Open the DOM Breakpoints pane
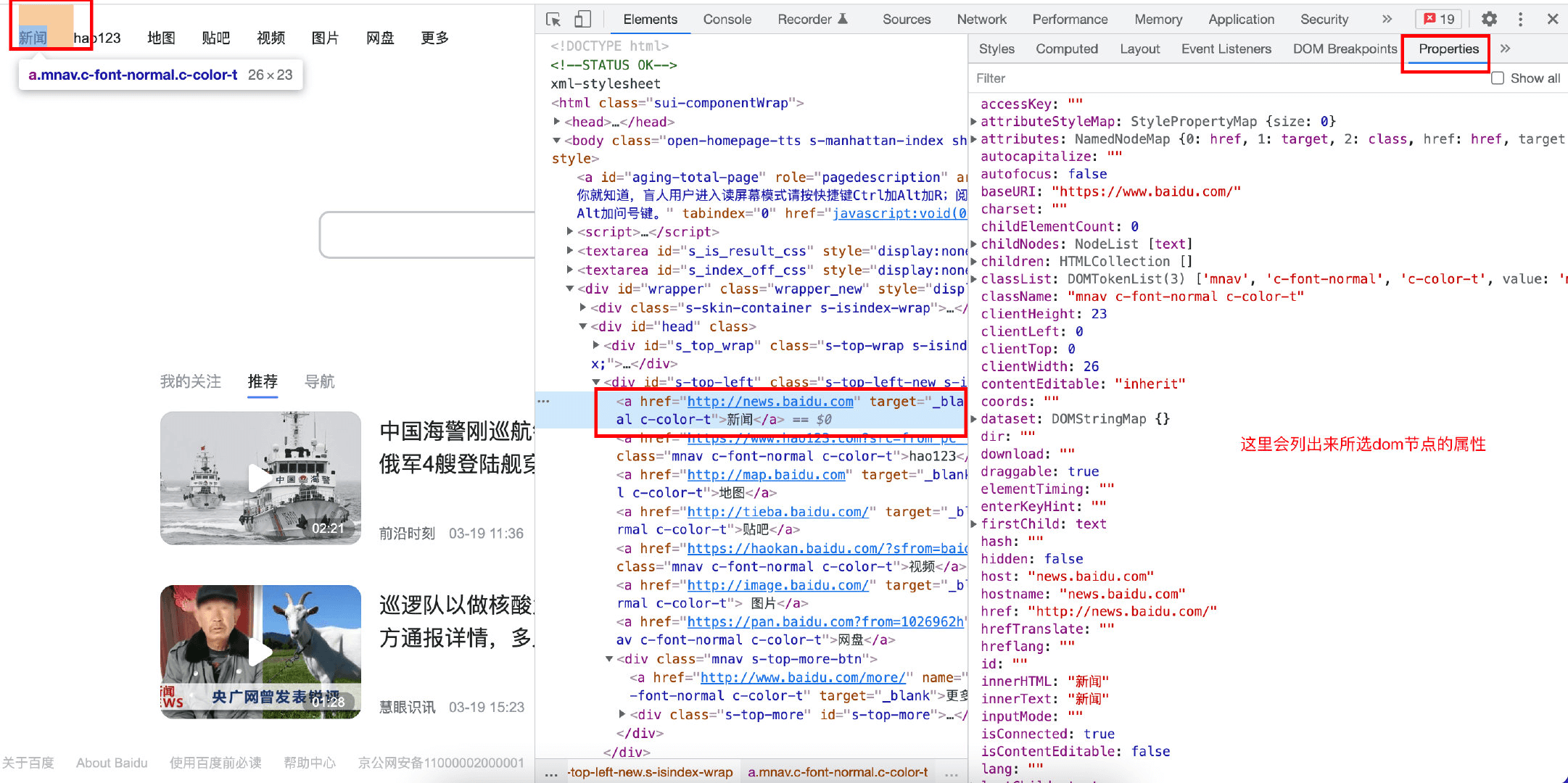Image resolution: width=1568 pixels, height=783 pixels. (1345, 49)
